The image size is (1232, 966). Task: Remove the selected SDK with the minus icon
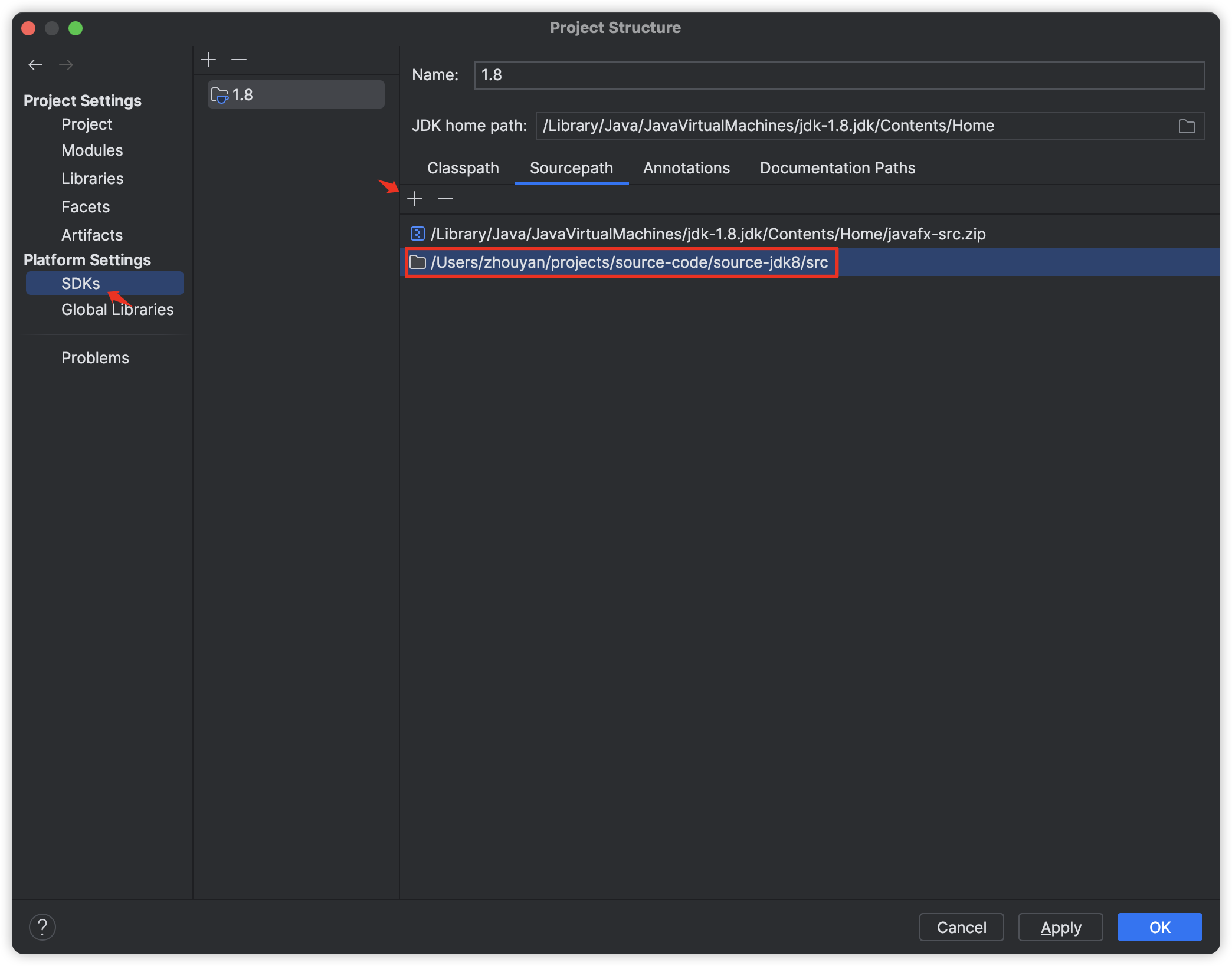pos(239,60)
